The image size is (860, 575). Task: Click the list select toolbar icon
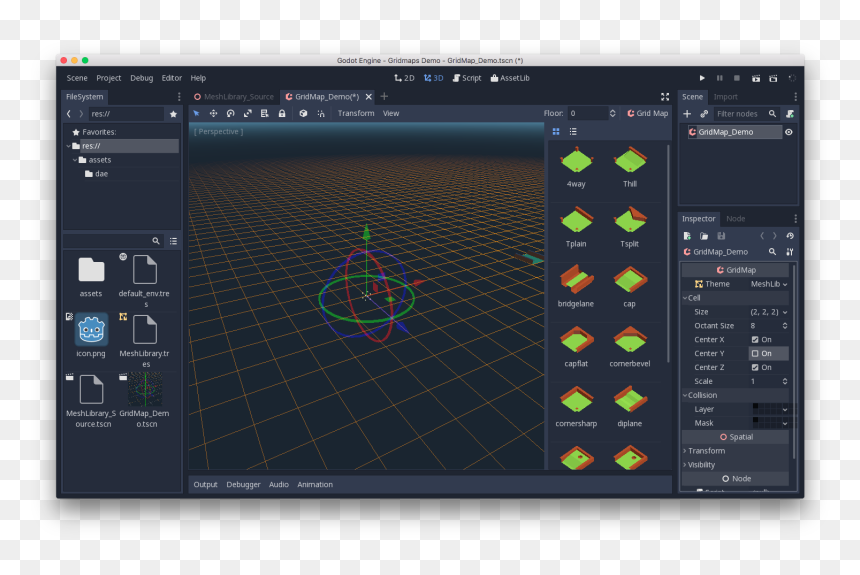(x=264, y=113)
